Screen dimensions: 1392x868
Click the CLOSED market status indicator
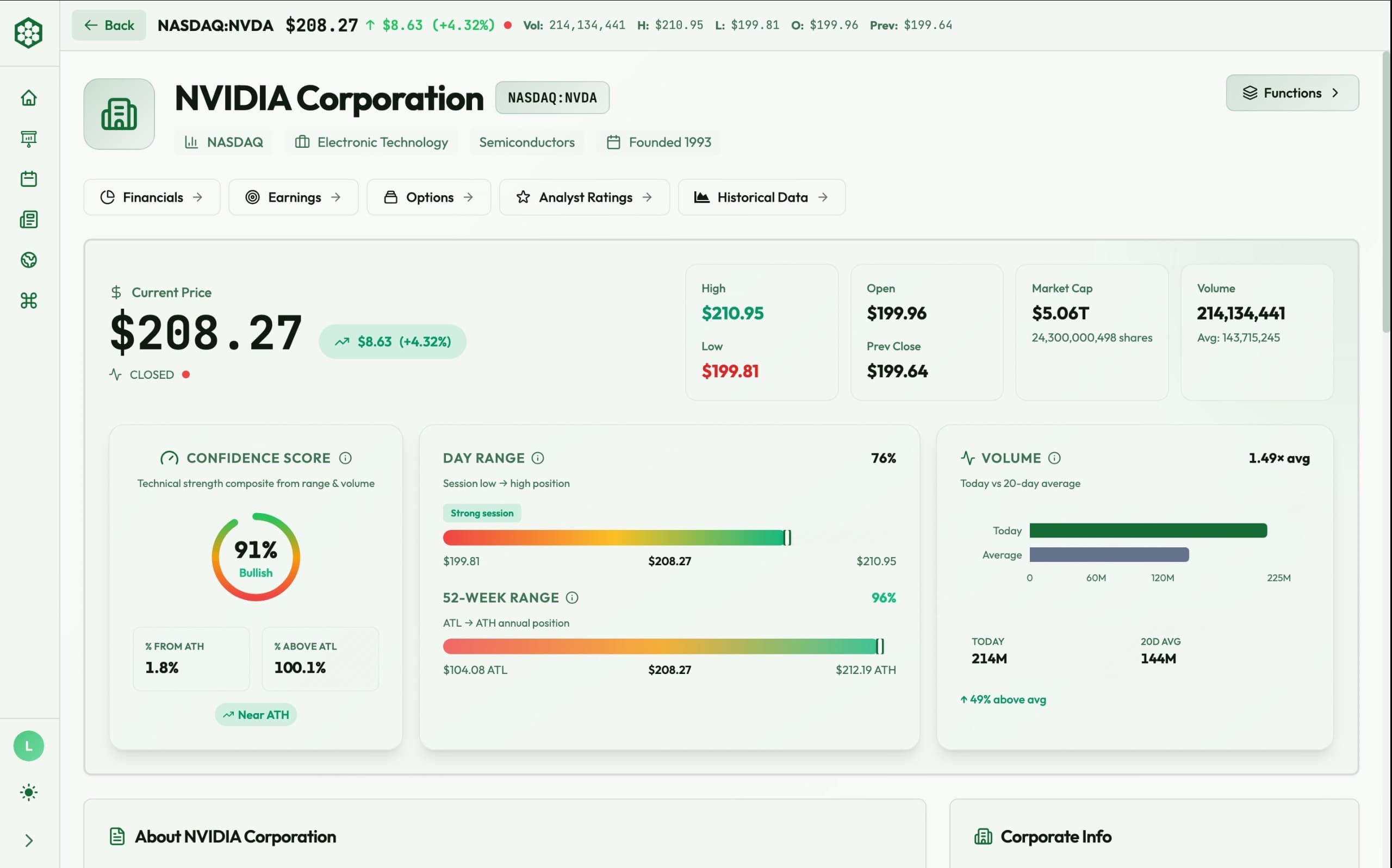[x=150, y=375]
